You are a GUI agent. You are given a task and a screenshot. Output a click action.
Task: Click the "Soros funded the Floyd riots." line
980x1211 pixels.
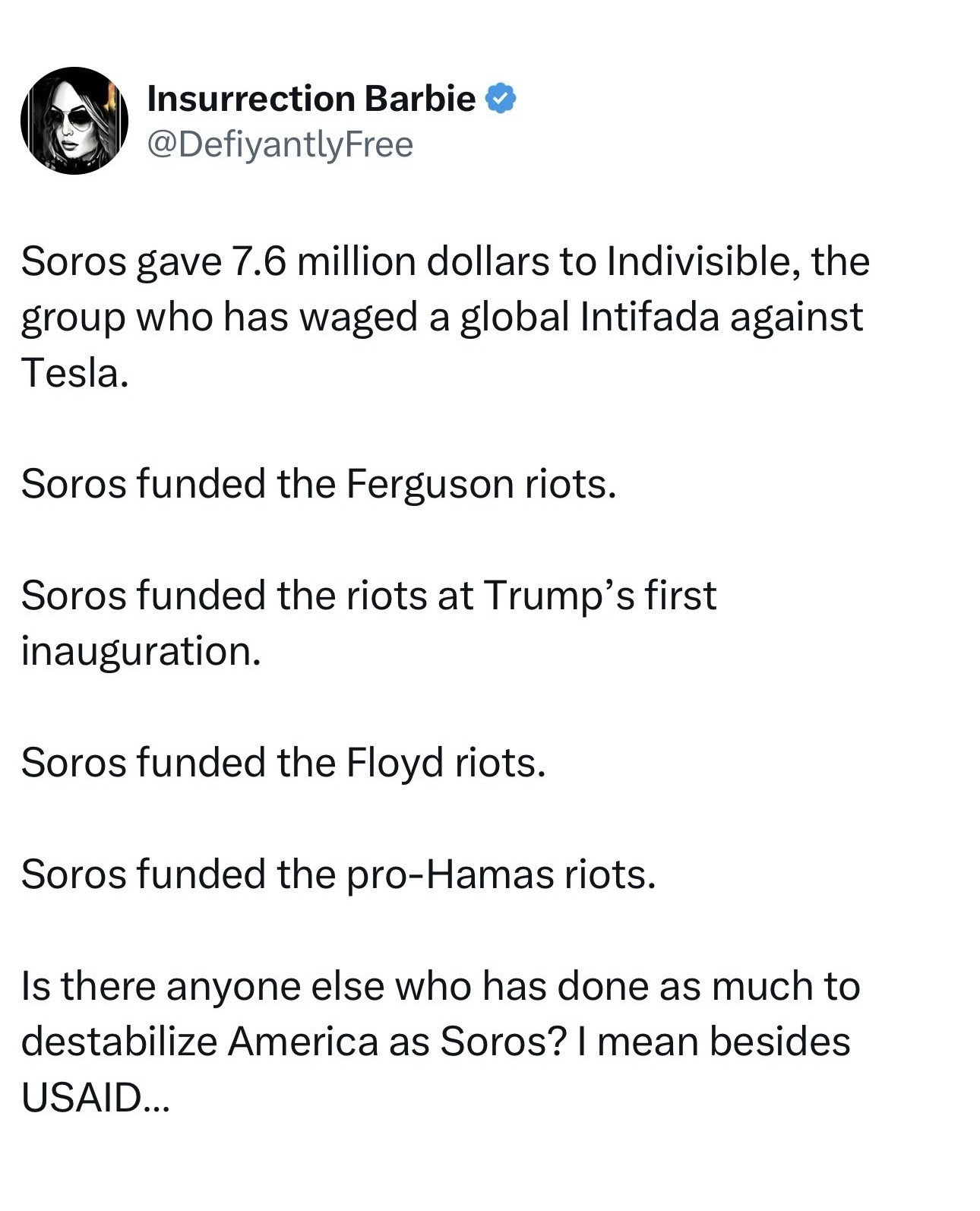(283, 762)
